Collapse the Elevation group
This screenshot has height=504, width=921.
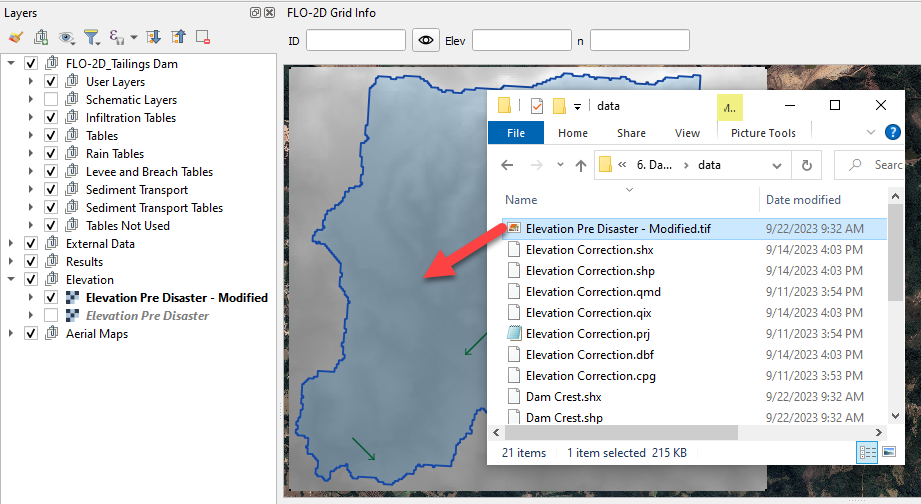12,280
